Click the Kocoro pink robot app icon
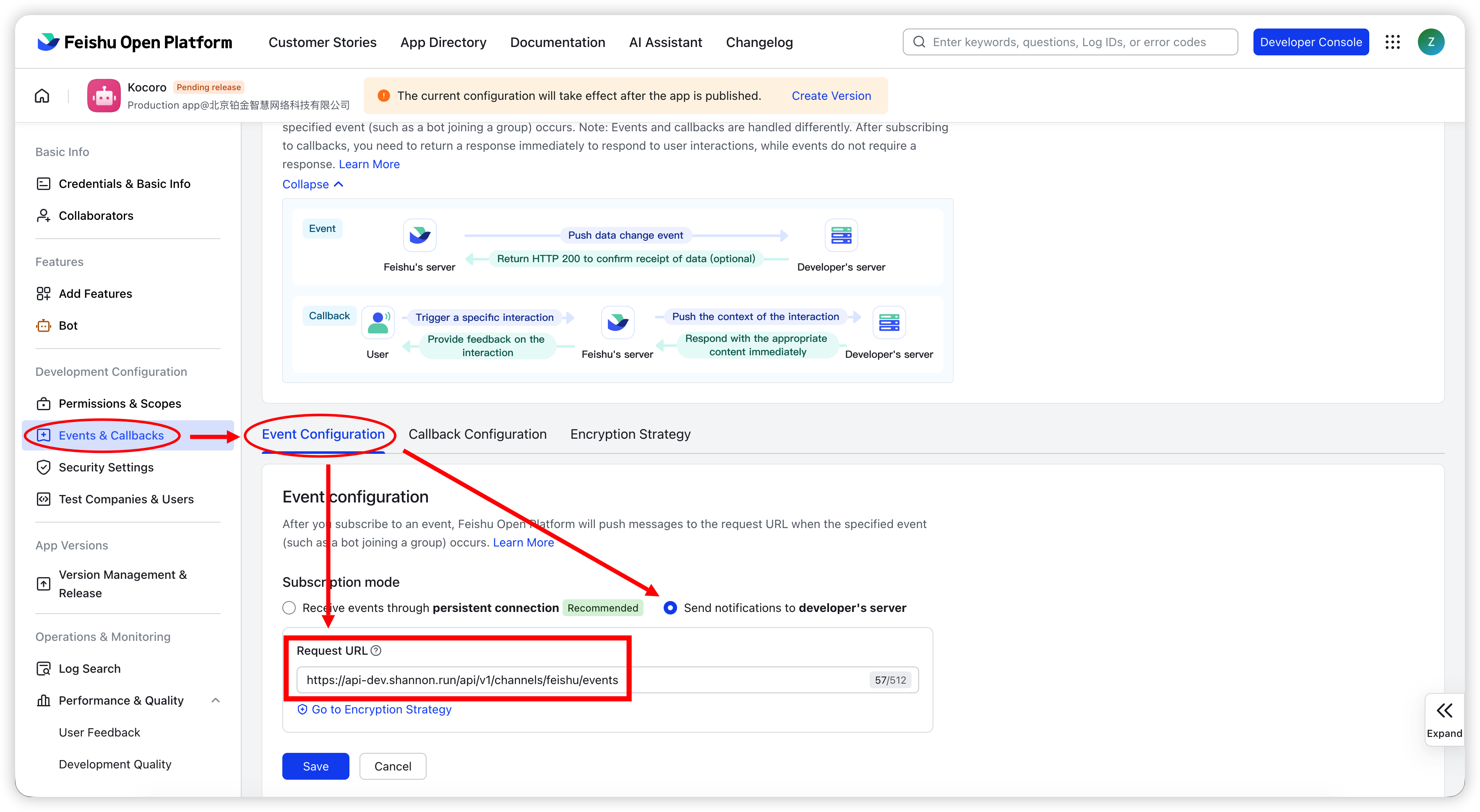The width and height of the screenshot is (1480, 812). point(104,95)
